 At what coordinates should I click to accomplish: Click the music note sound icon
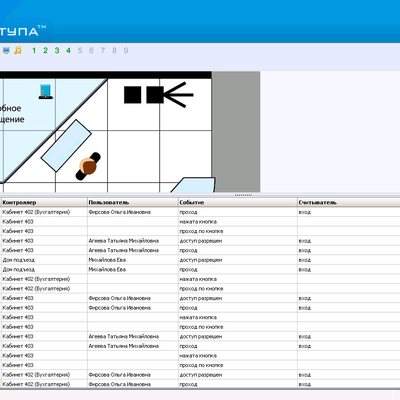[18, 50]
